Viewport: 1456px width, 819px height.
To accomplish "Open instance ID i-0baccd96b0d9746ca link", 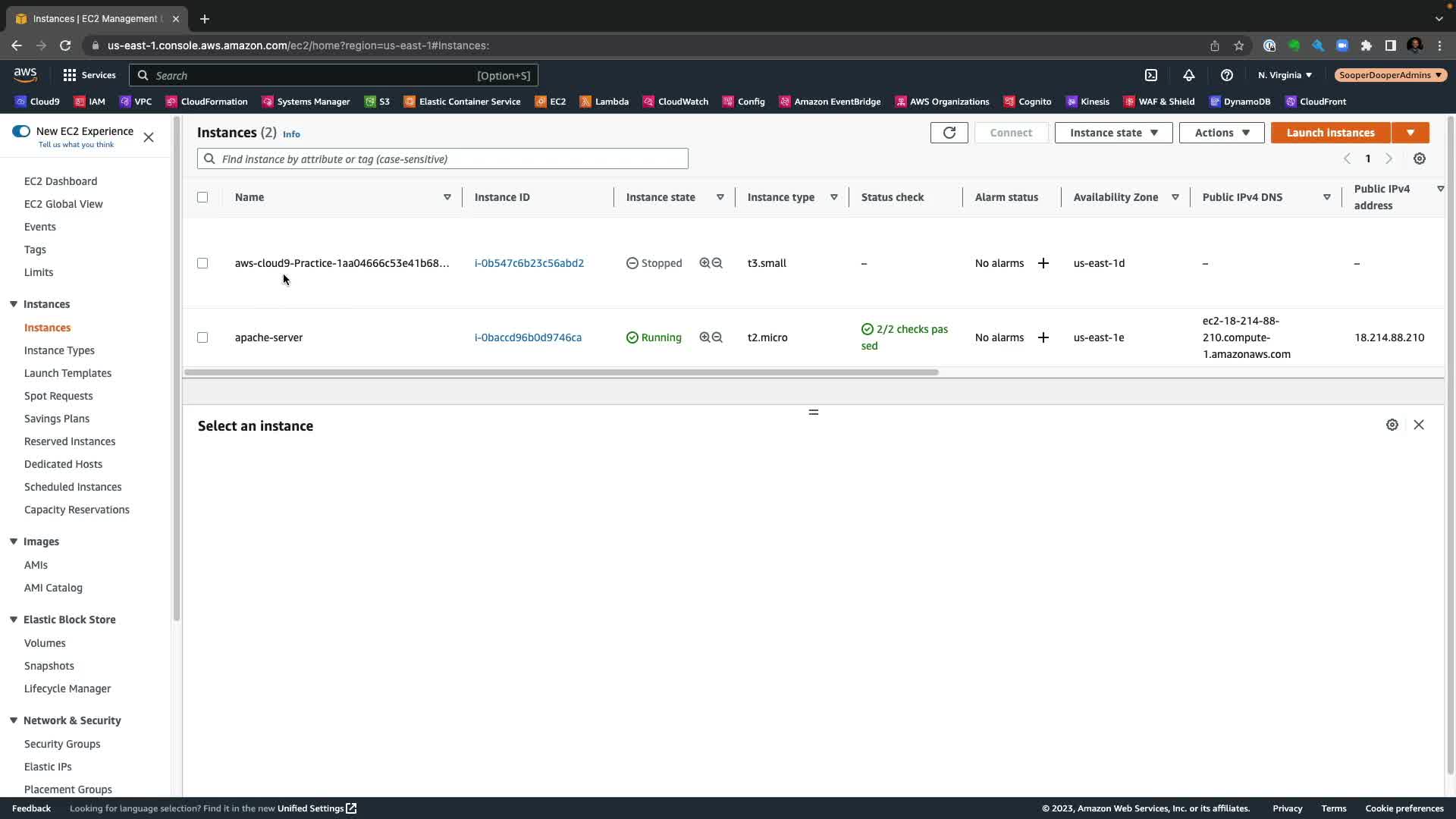I will [528, 337].
